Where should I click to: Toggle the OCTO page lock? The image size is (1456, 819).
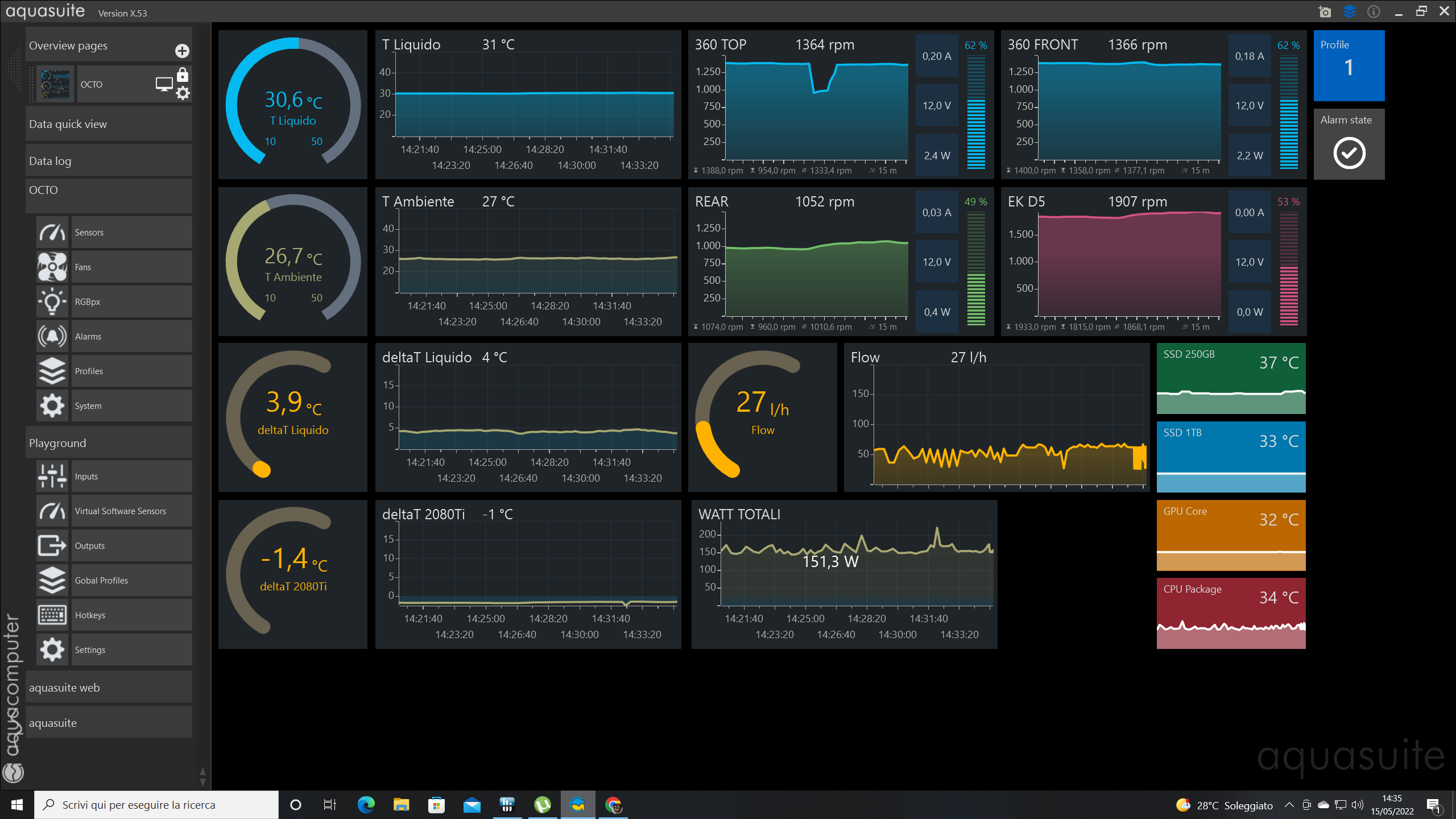(183, 75)
